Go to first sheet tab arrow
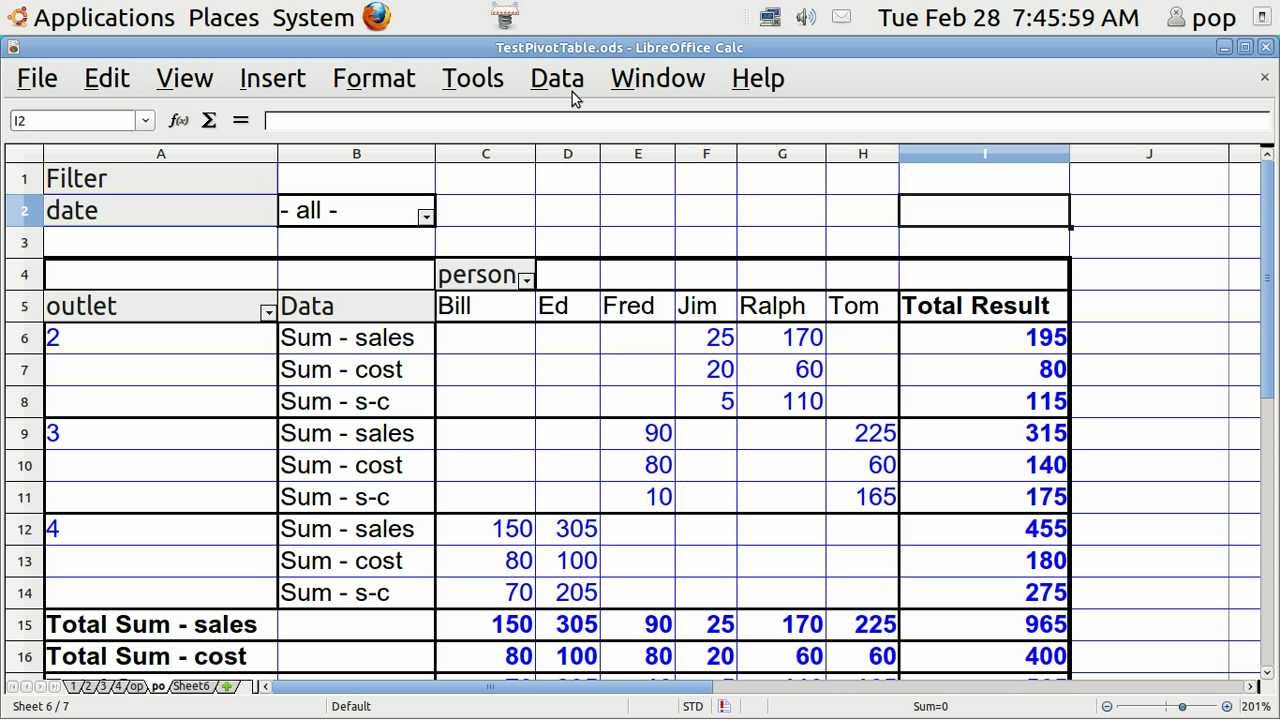 13,687
